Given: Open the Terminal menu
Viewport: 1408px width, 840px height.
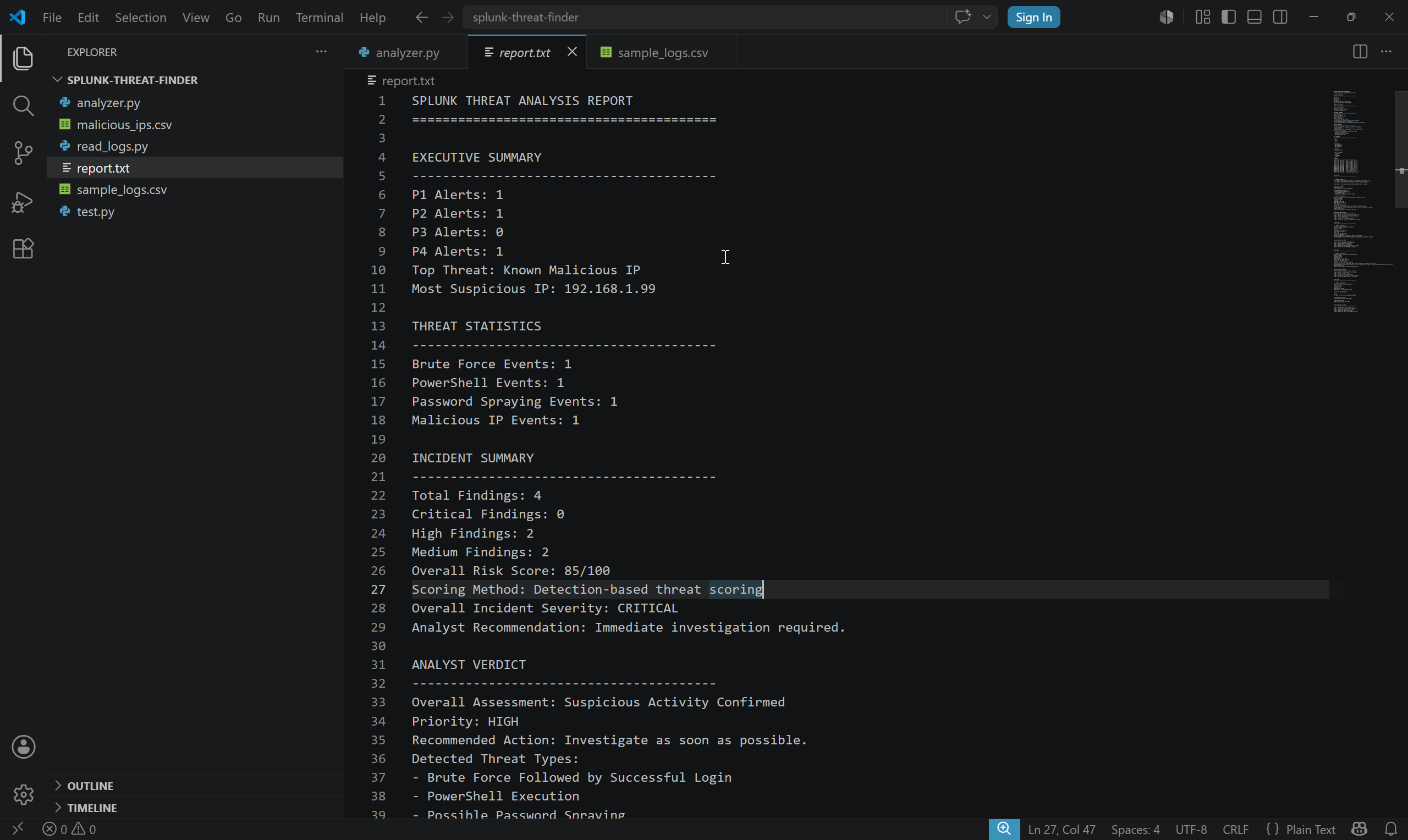Looking at the screenshot, I should click(320, 18).
